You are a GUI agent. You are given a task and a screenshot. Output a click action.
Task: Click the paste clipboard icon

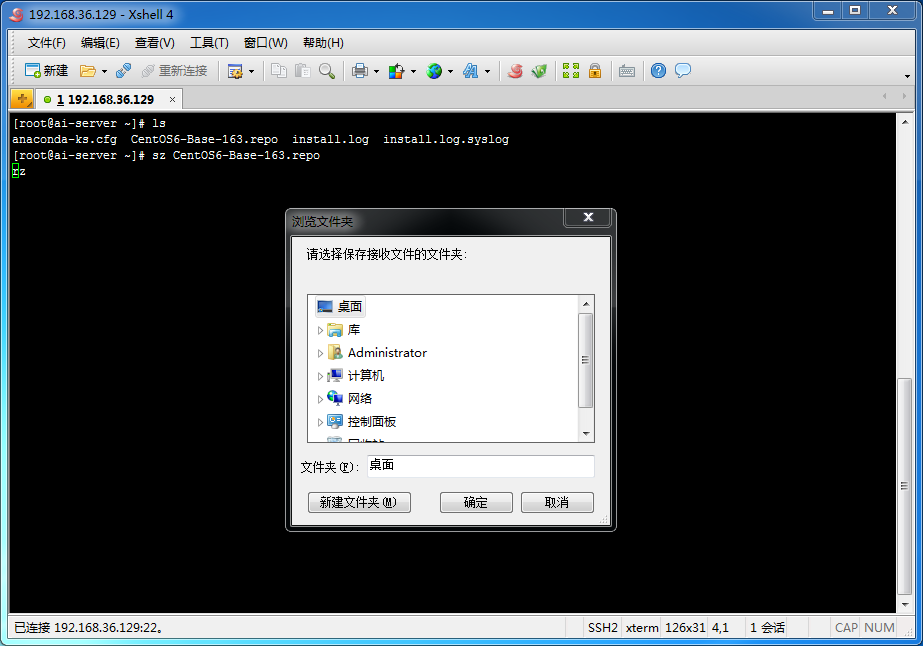(303, 71)
